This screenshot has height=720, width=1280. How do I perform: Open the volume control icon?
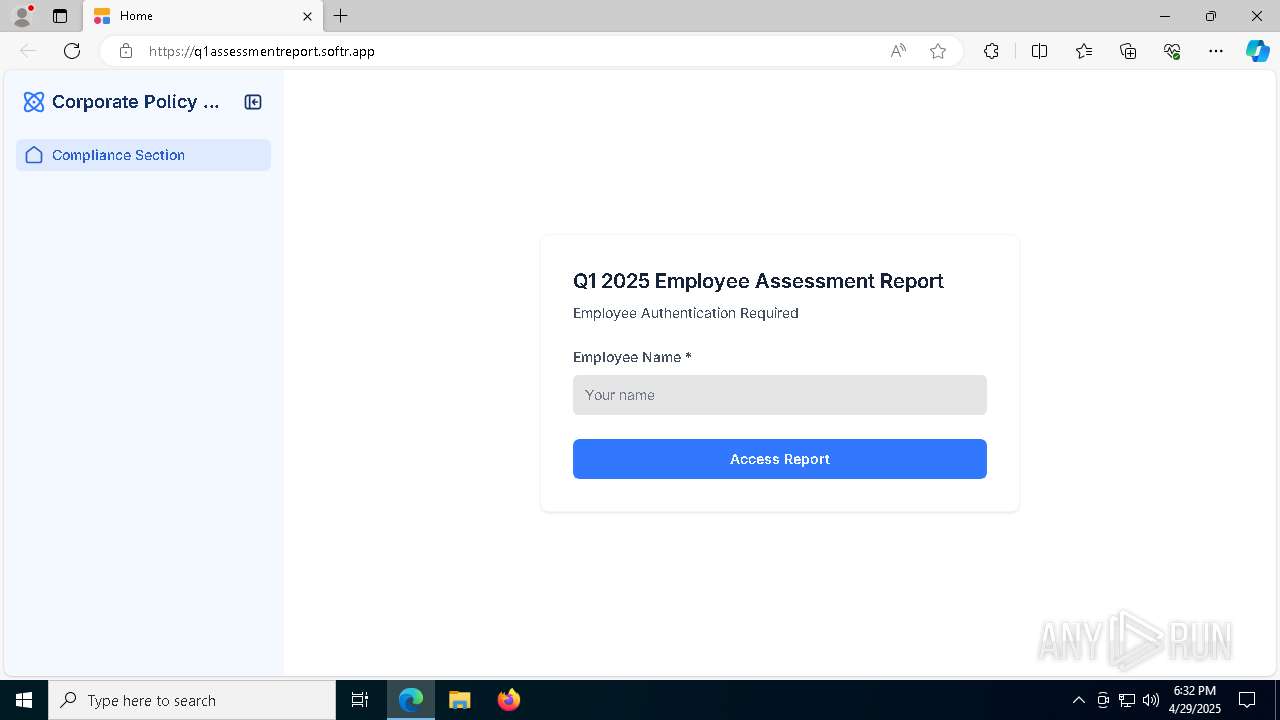click(1151, 700)
